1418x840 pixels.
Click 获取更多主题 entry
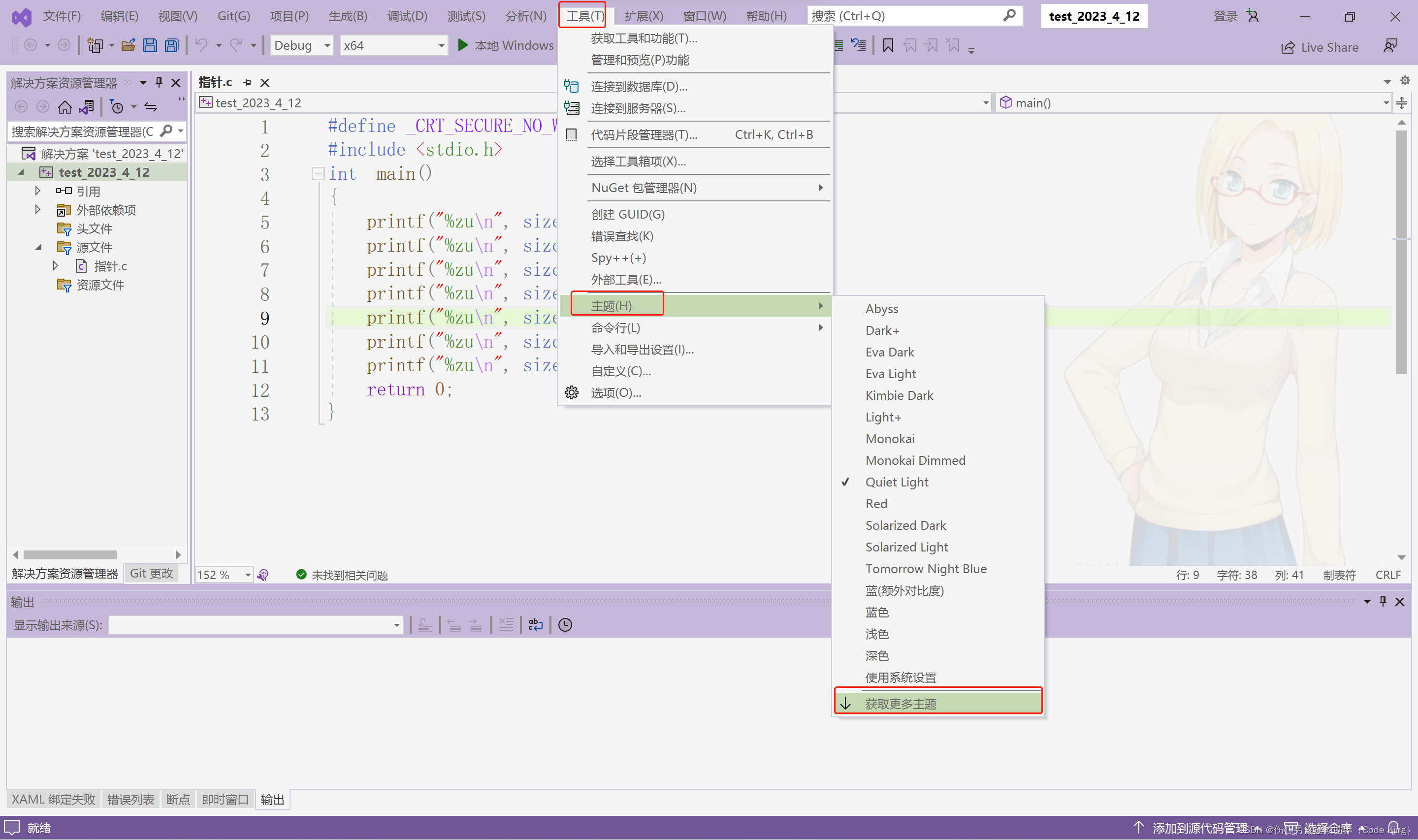coord(900,704)
